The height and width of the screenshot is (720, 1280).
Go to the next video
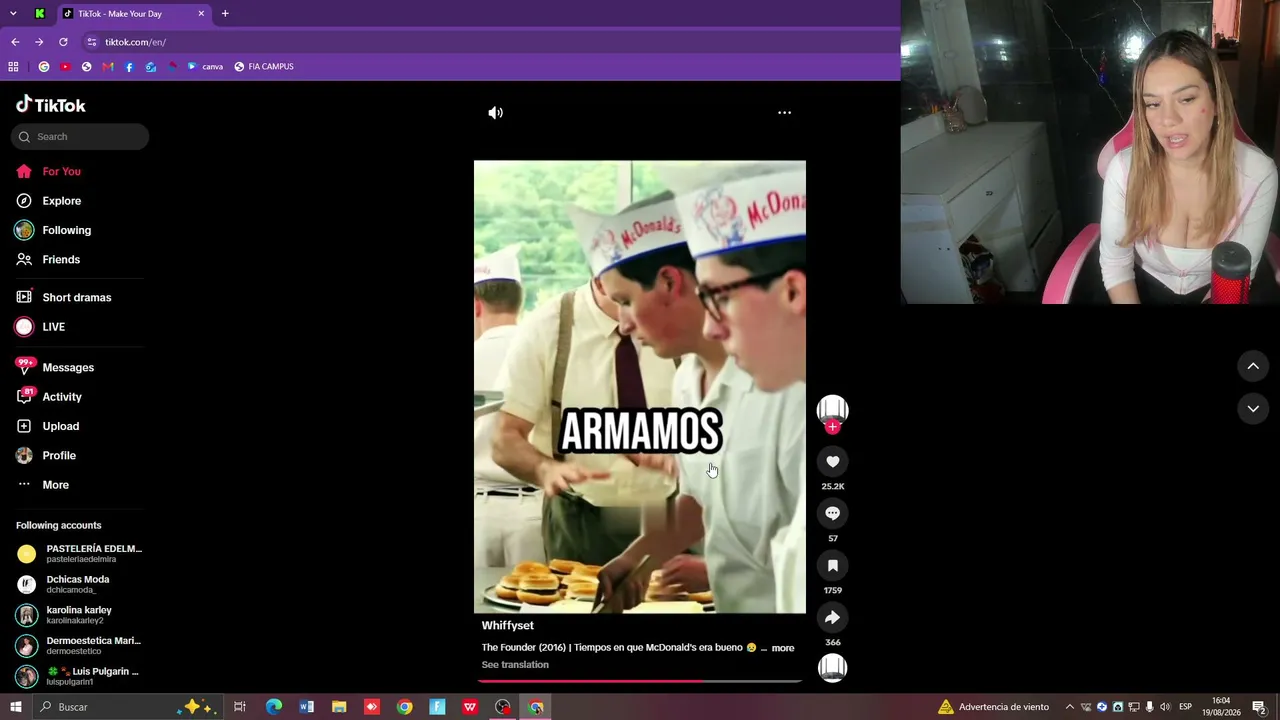pyautogui.click(x=1253, y=409)
